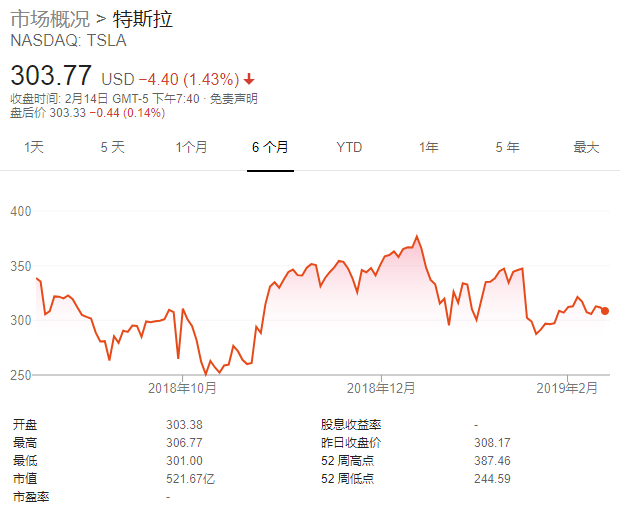Click the 市值 row label
This screenshot has height=523, width=620.
coord(25,479)
